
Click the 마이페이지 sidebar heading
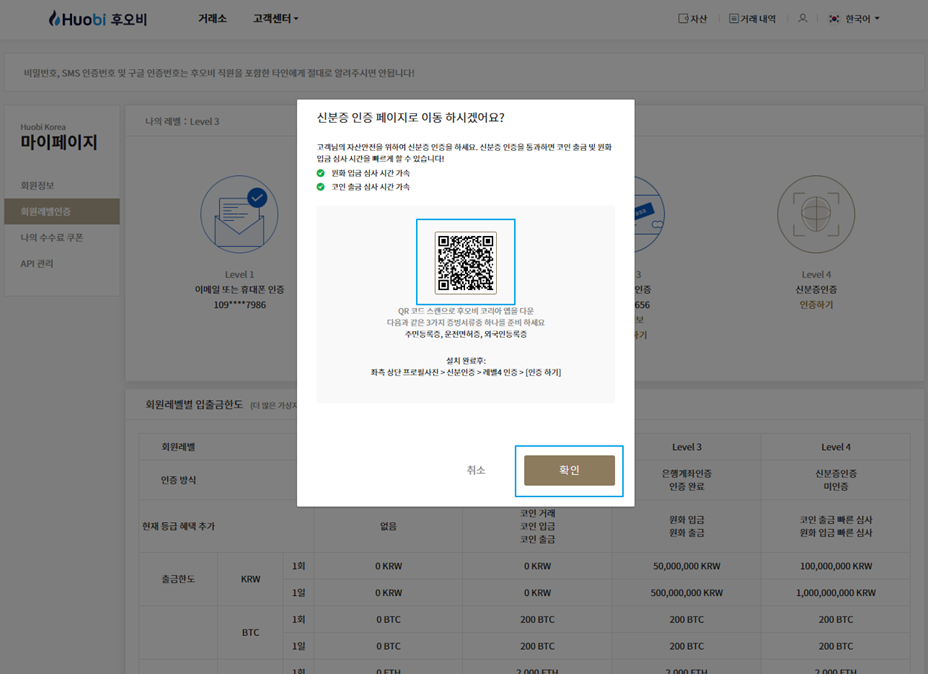click(59, 142)
